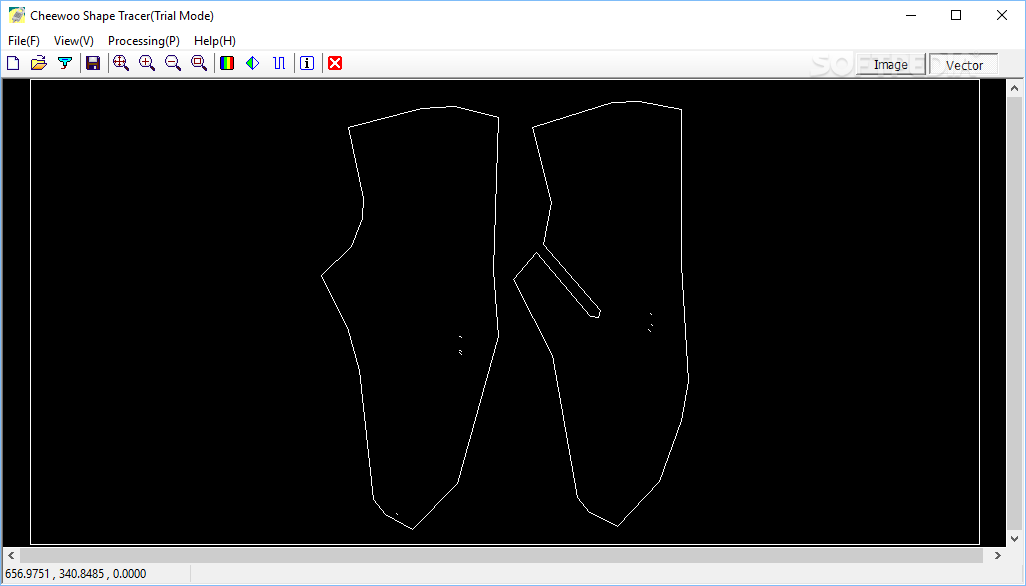Close the Cheewoo Shape Tracer window

[1002, 15]
